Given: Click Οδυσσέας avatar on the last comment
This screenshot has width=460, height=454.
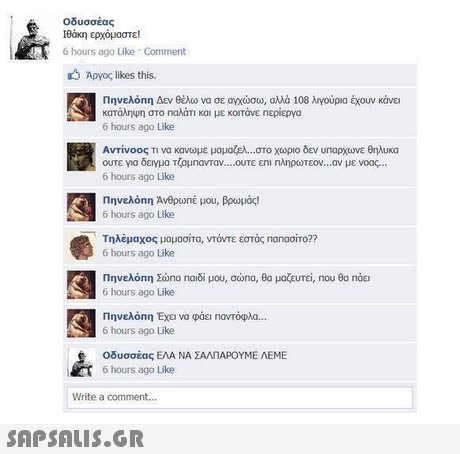Looking at the screenshot, I should pyautogui.click(x=81, y=363).
